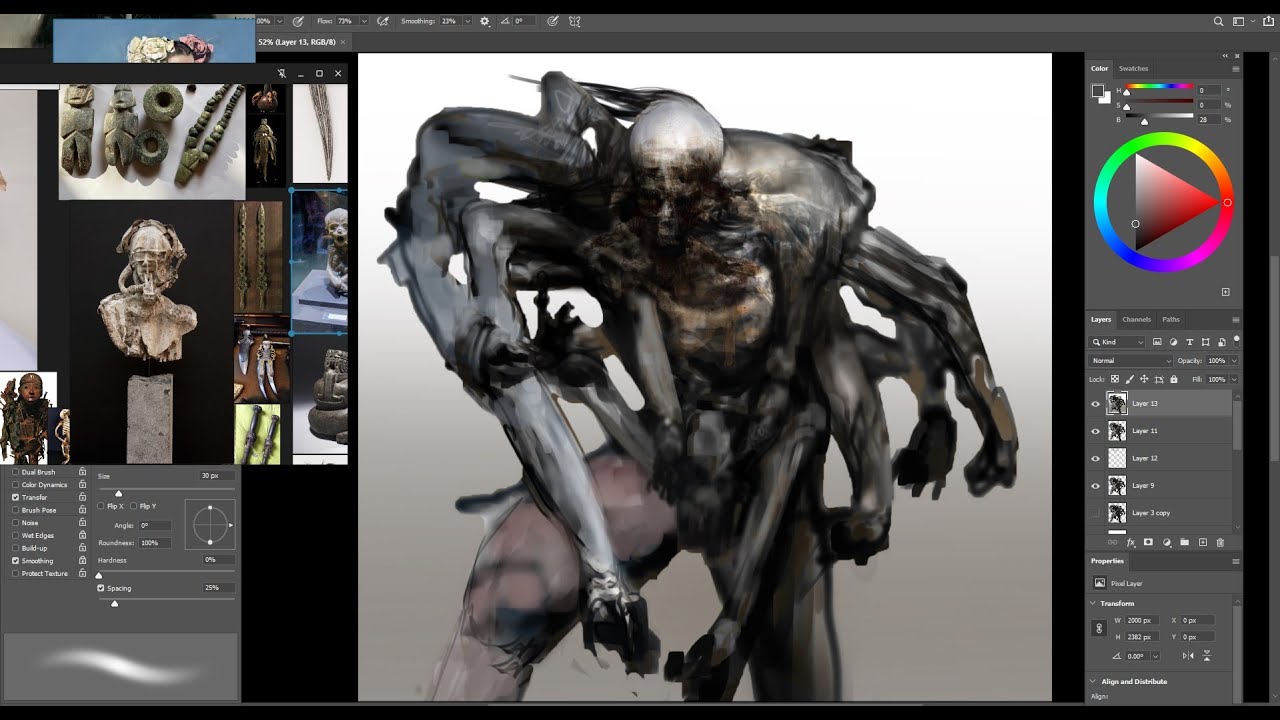Flip horizontal icon in Transform properties
Viewport: 1280px width, 720px height.
1188,656
